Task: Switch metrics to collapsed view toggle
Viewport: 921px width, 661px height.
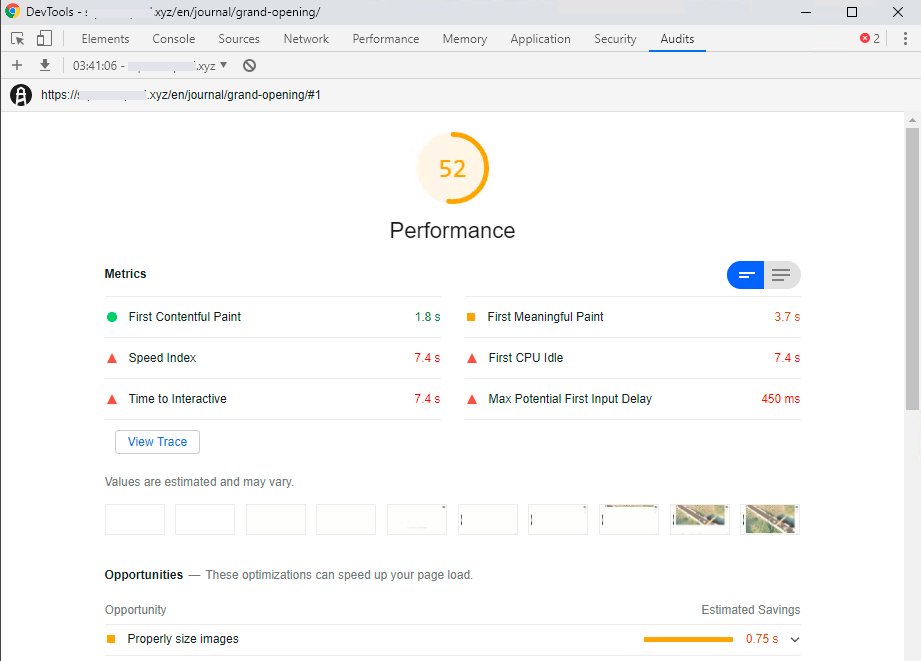Action: pyautogui.click(x=746, y=275)
